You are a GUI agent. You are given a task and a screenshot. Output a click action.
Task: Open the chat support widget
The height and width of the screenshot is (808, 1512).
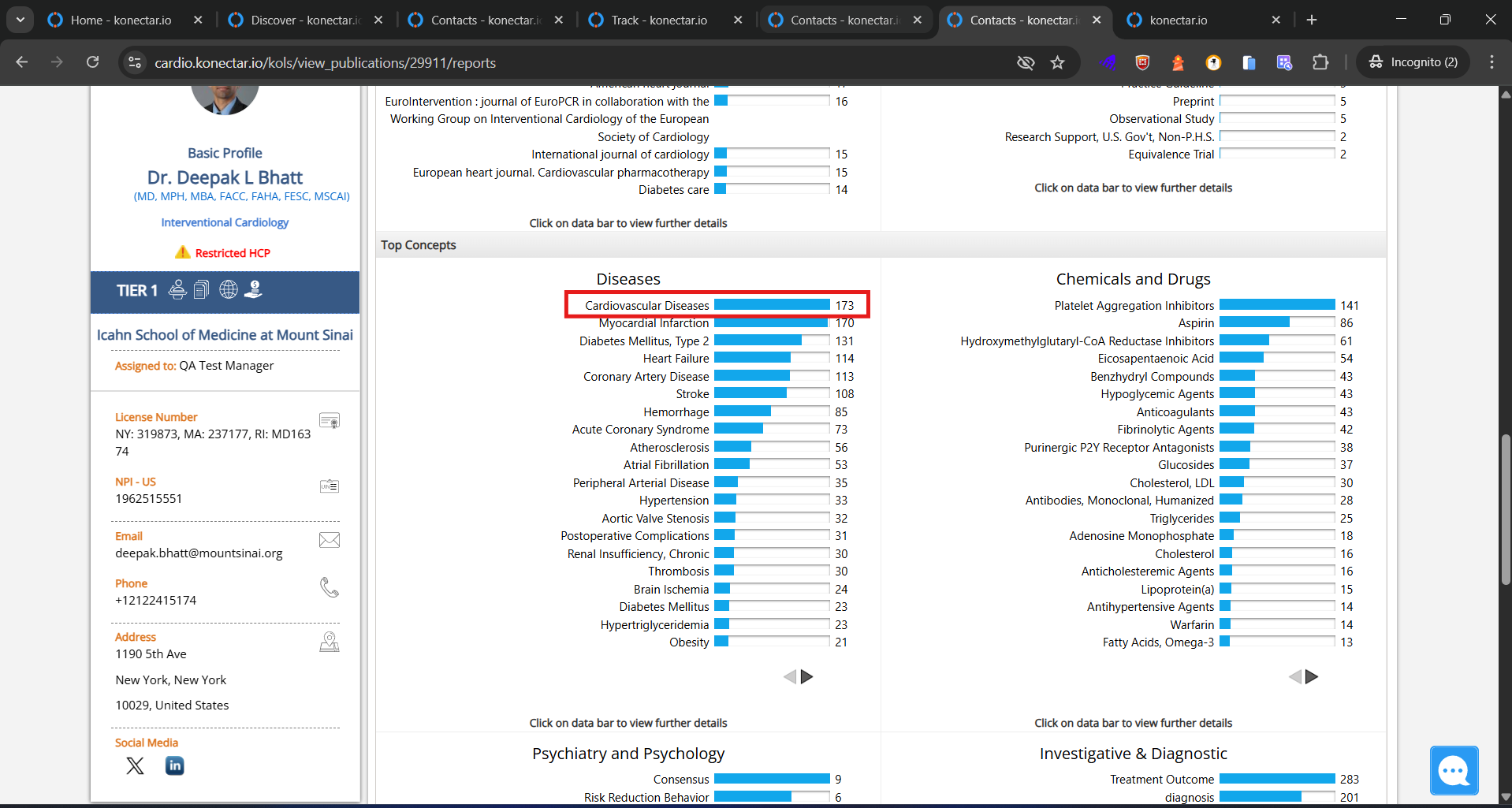[x=1454, y=770]
